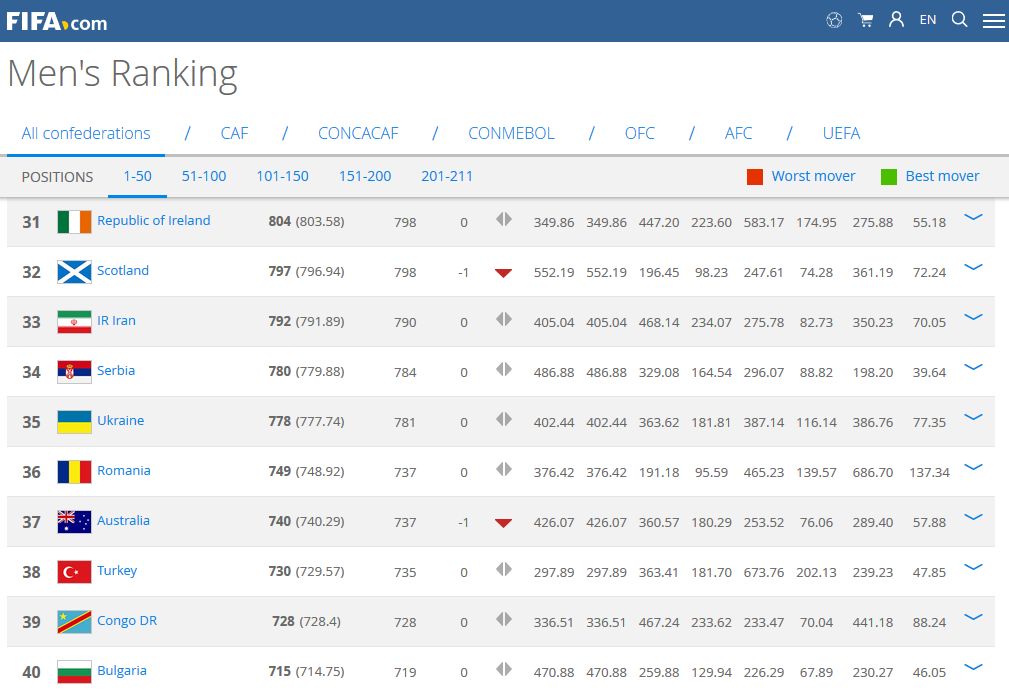Click Romania's no-movement arrows icon
Viewport: 1009px width, 696px height.
click(504, 469)
